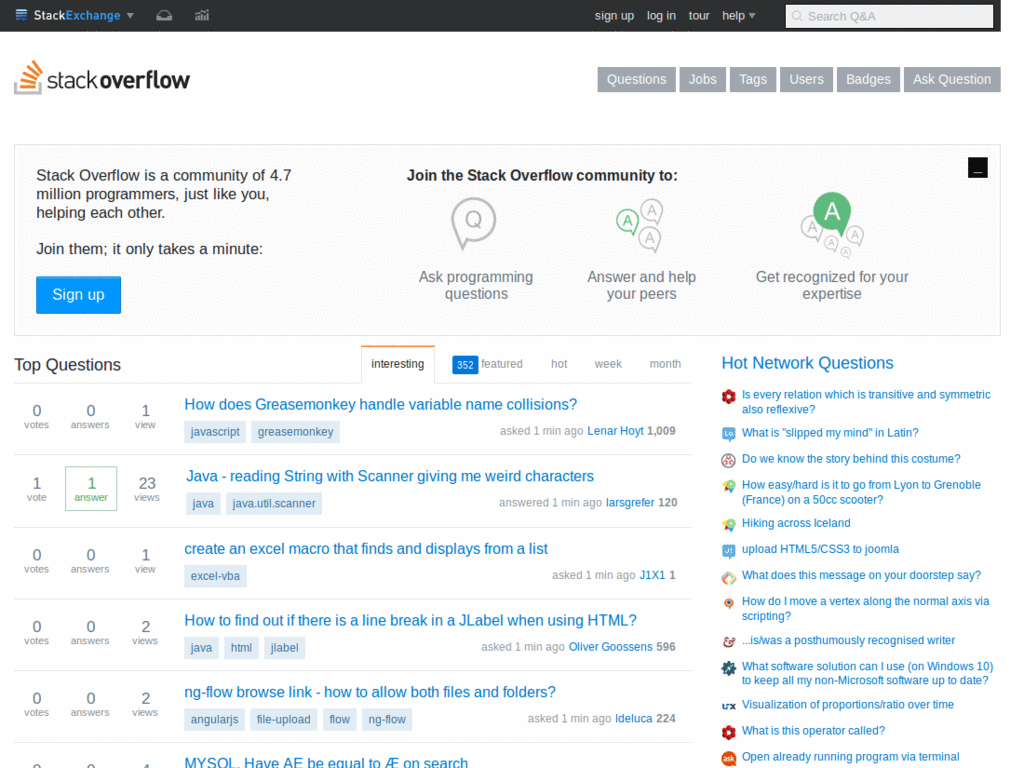Open the ng-flow browse link question
The width and height of the screenshot is (1024, 768).
click(x=370, y=692)
